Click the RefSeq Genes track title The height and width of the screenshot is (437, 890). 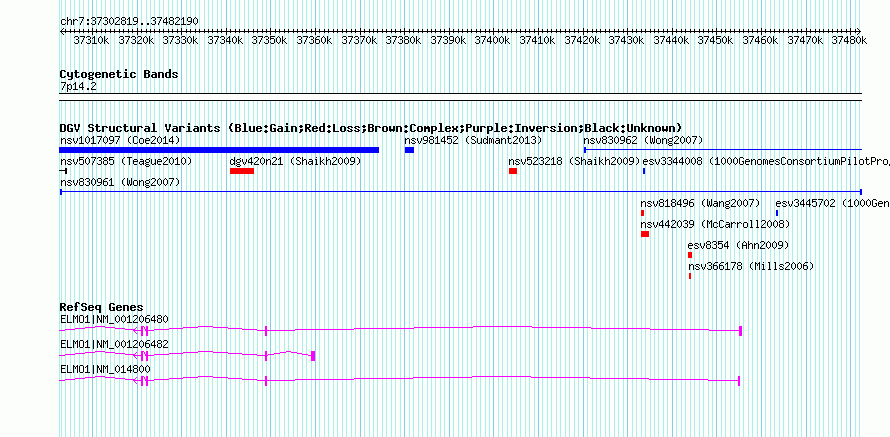coord(102,308)
